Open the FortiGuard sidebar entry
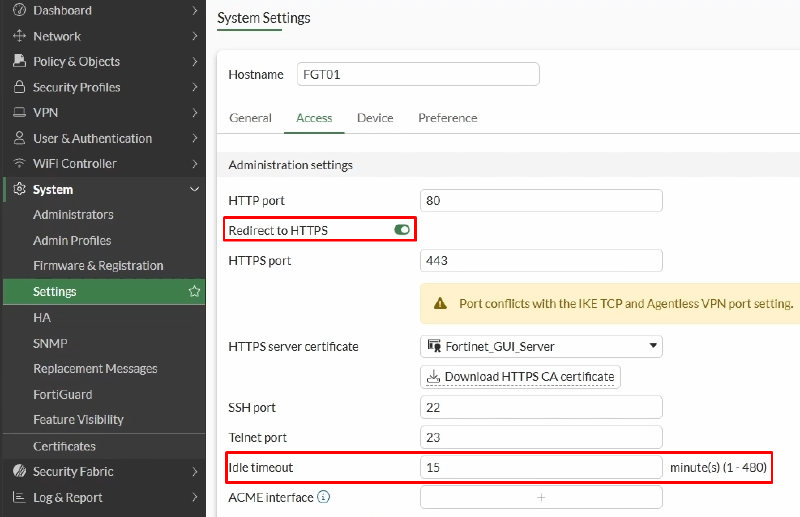This screenshot has width=800, height=517. click(x=63, y=395)
